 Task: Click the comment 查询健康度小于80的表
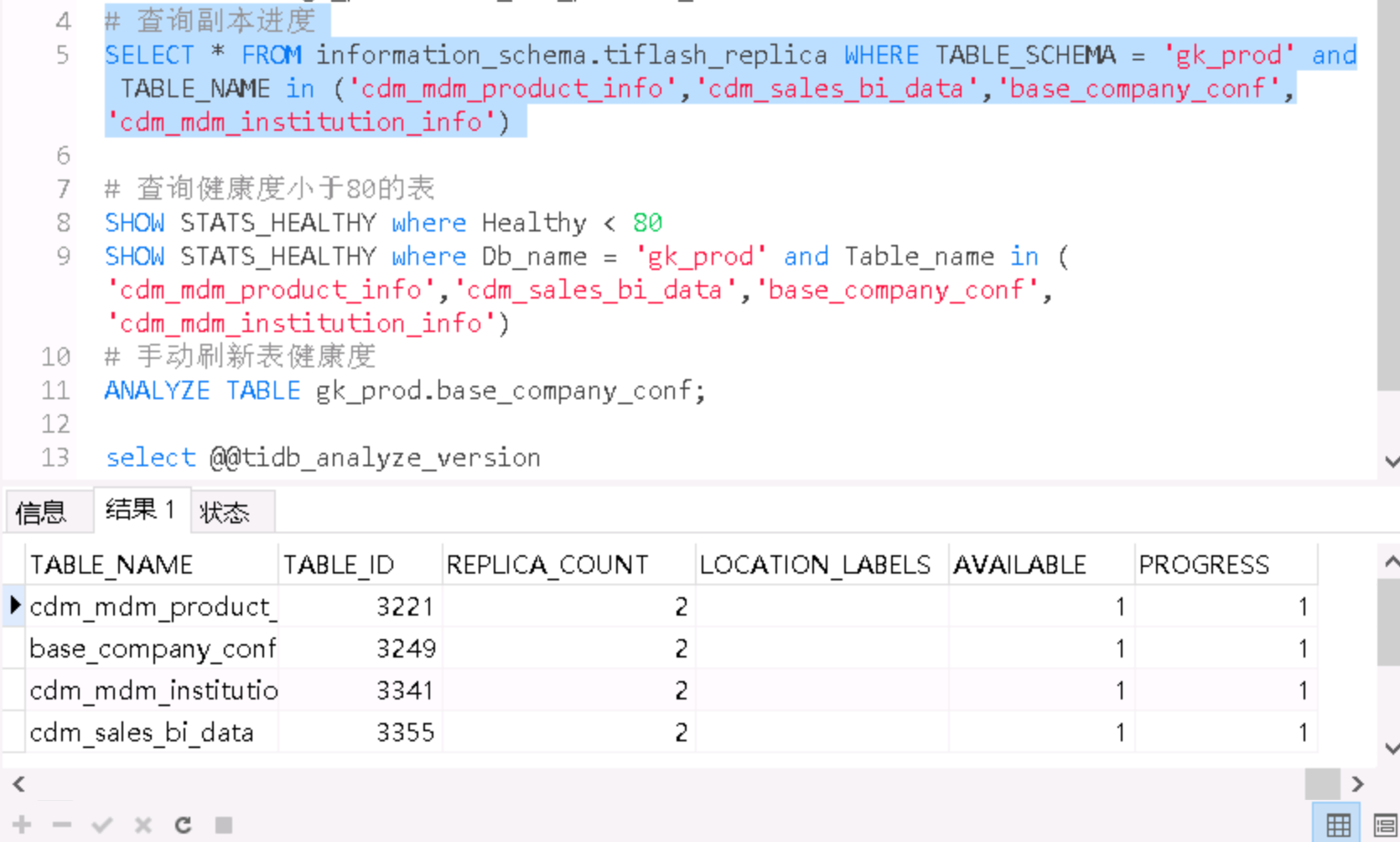269,189
